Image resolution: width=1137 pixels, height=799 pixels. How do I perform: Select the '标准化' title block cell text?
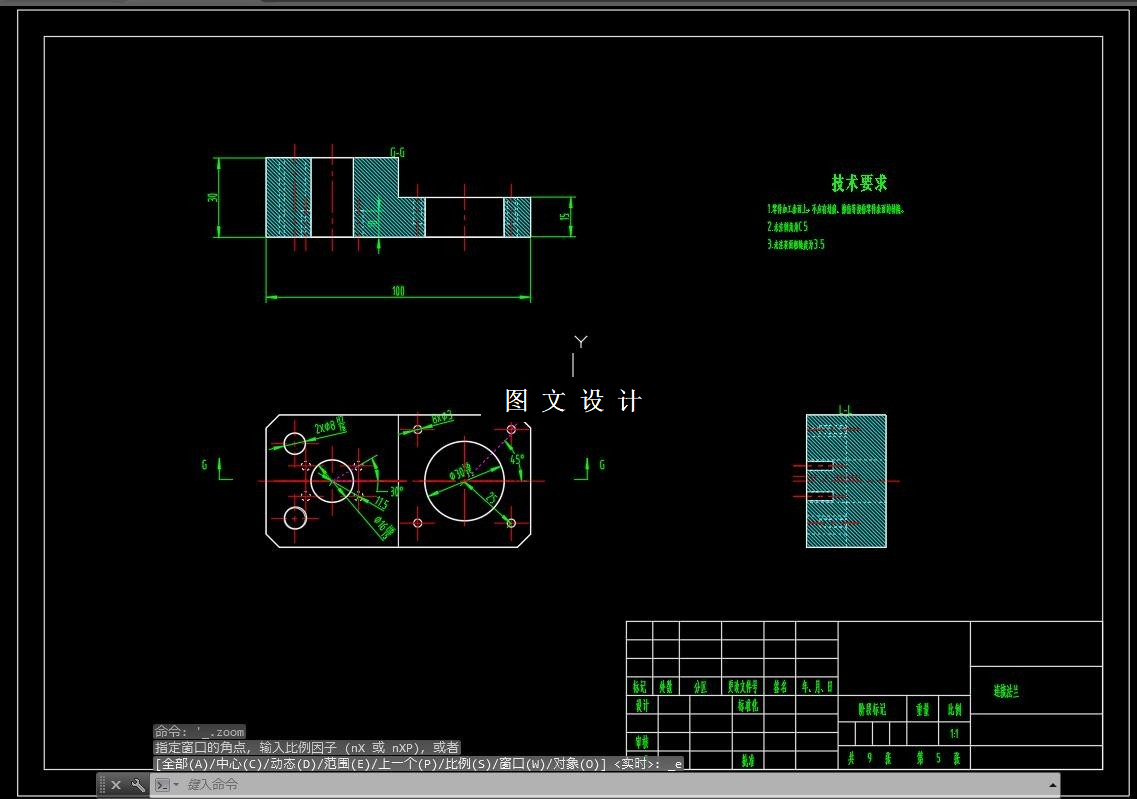click(x=748, y=705)
